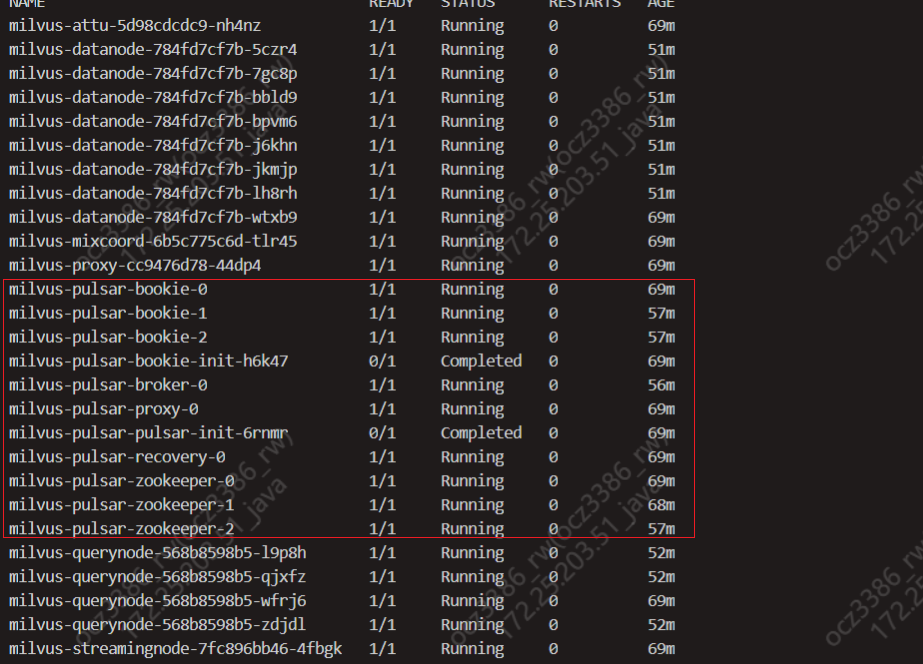Click pod milvus-datanode-784fd7cf7b-7gc8p
Viewport: 923px width, 664px height.
click(153, 74)
